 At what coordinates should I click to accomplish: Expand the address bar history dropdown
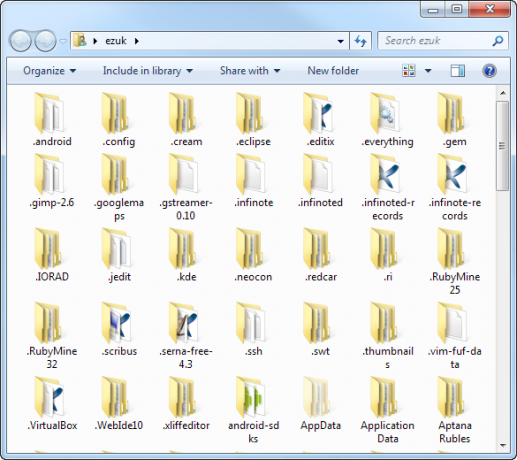pyautogui.click(x=340, y=41)
